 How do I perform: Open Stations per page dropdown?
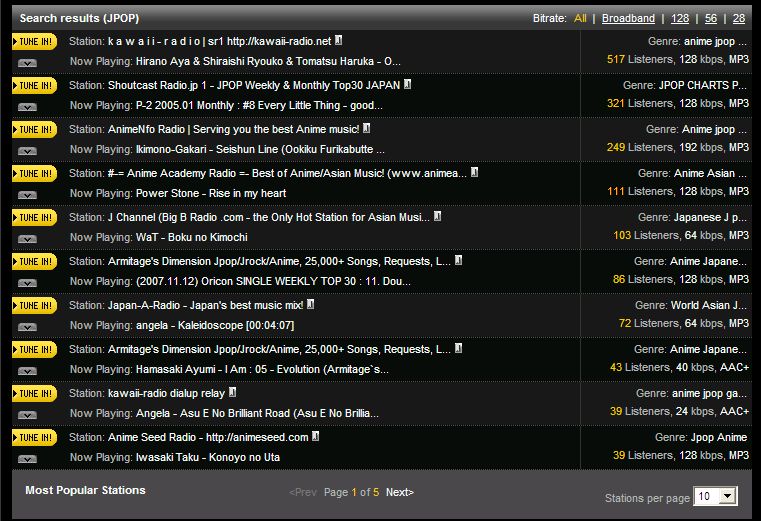715,496
